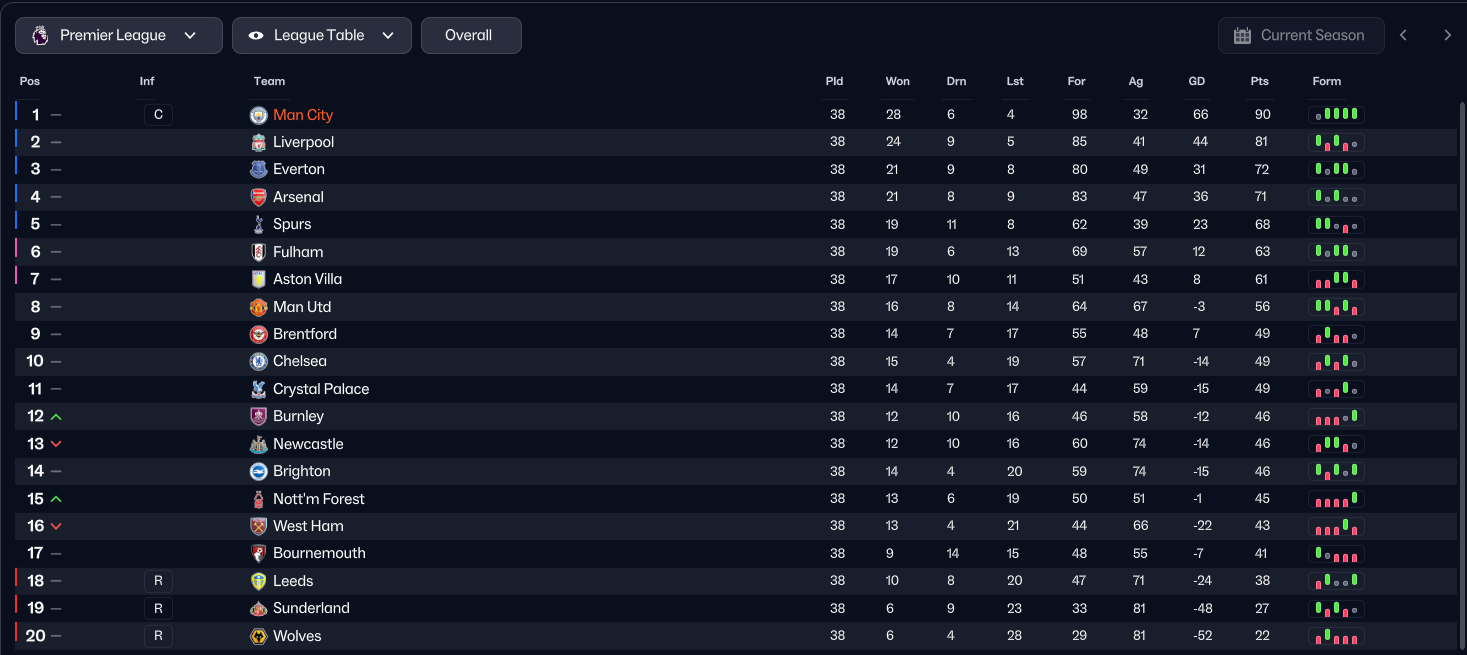The height and width of the screenshot is (655, 1467).
Task: Click Man City's form indicator bars
Action: point(1336,115)
